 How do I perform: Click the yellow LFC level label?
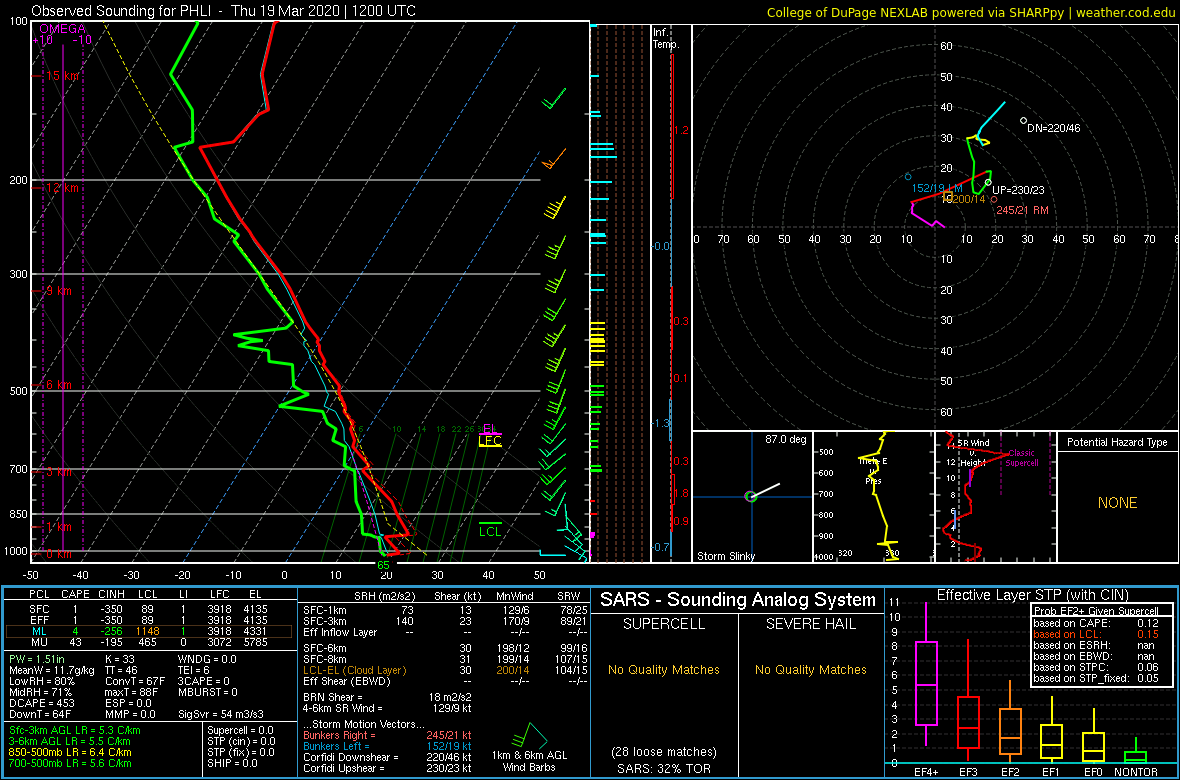click(x=490, y=441)
